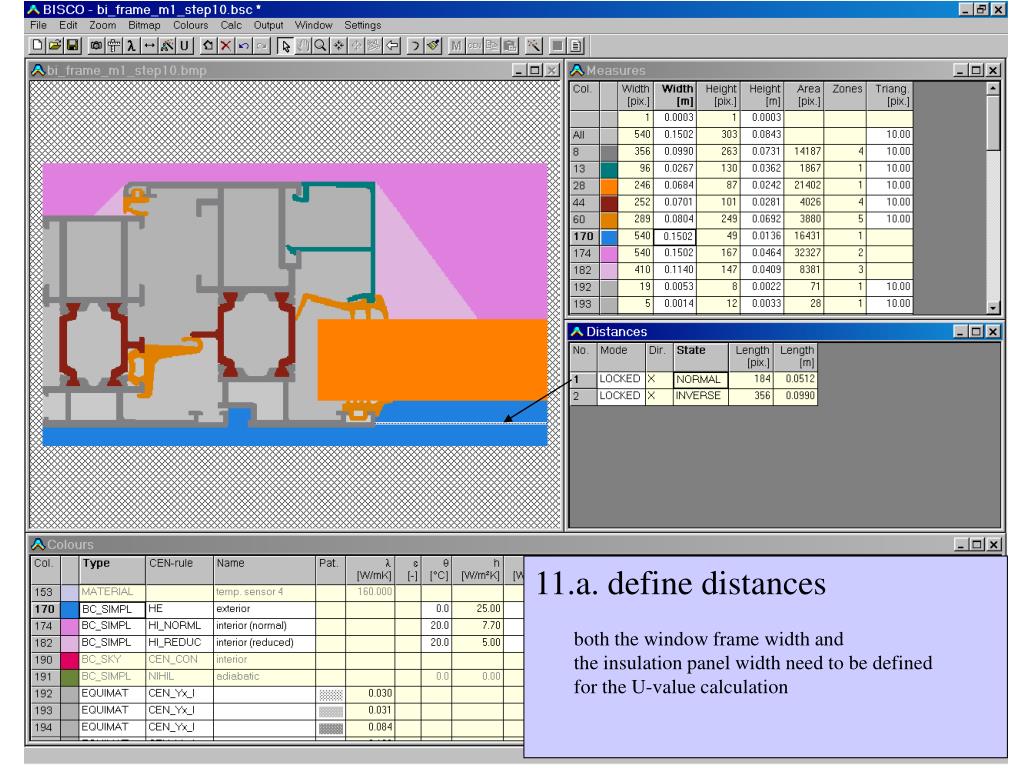Click the LOCKED mode cell of distance 2
Screen dimensions: 1024x768
coord(621,396)
